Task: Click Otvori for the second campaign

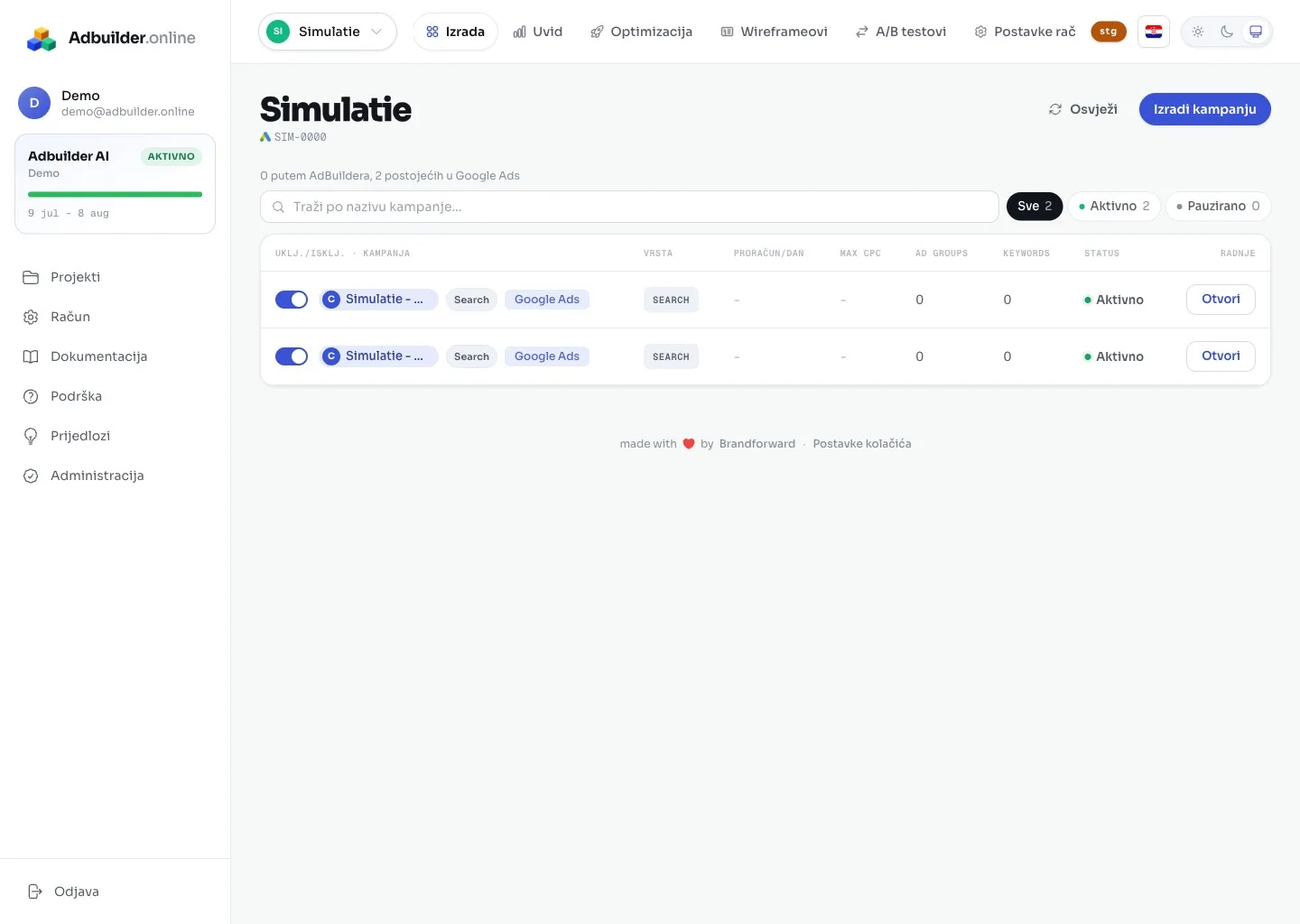Action: tap(1221, 356)
